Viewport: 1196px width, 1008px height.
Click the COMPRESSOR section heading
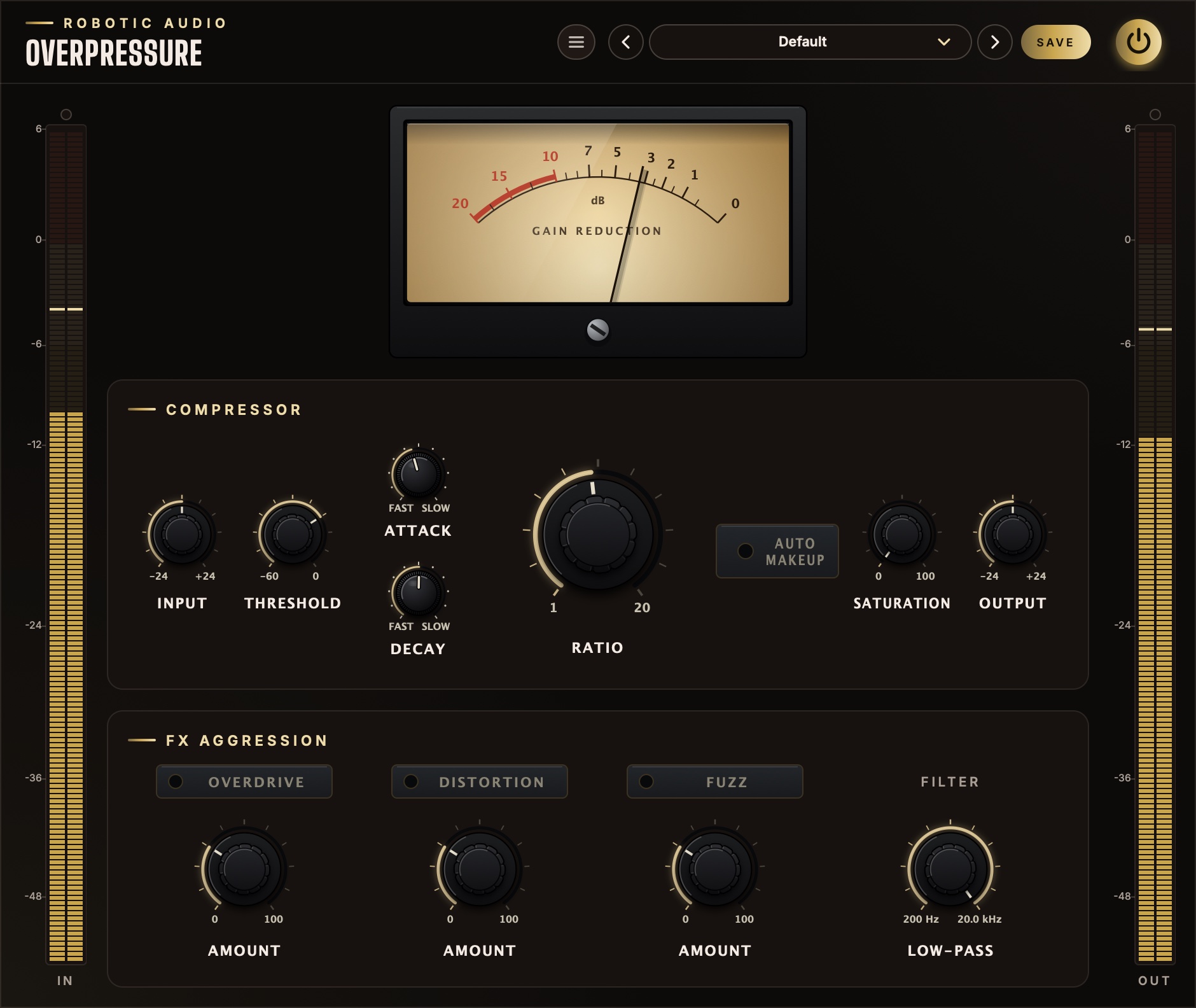[233, 410]
